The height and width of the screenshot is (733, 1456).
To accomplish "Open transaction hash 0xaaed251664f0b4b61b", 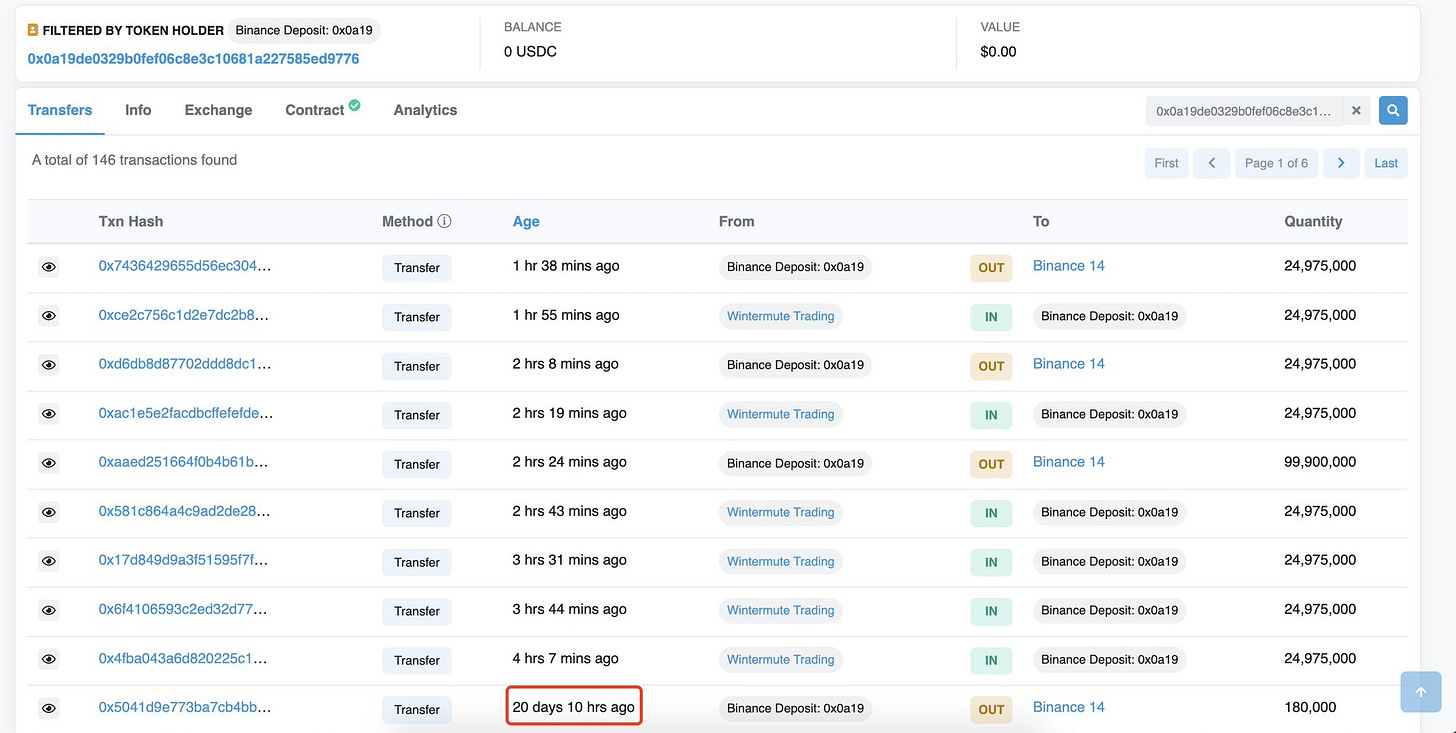I will 185,462.
